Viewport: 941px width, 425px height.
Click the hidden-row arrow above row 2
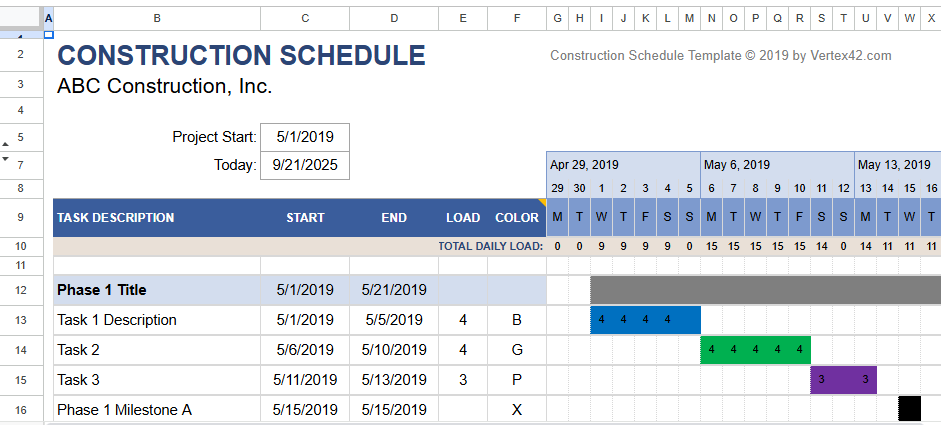20,34
